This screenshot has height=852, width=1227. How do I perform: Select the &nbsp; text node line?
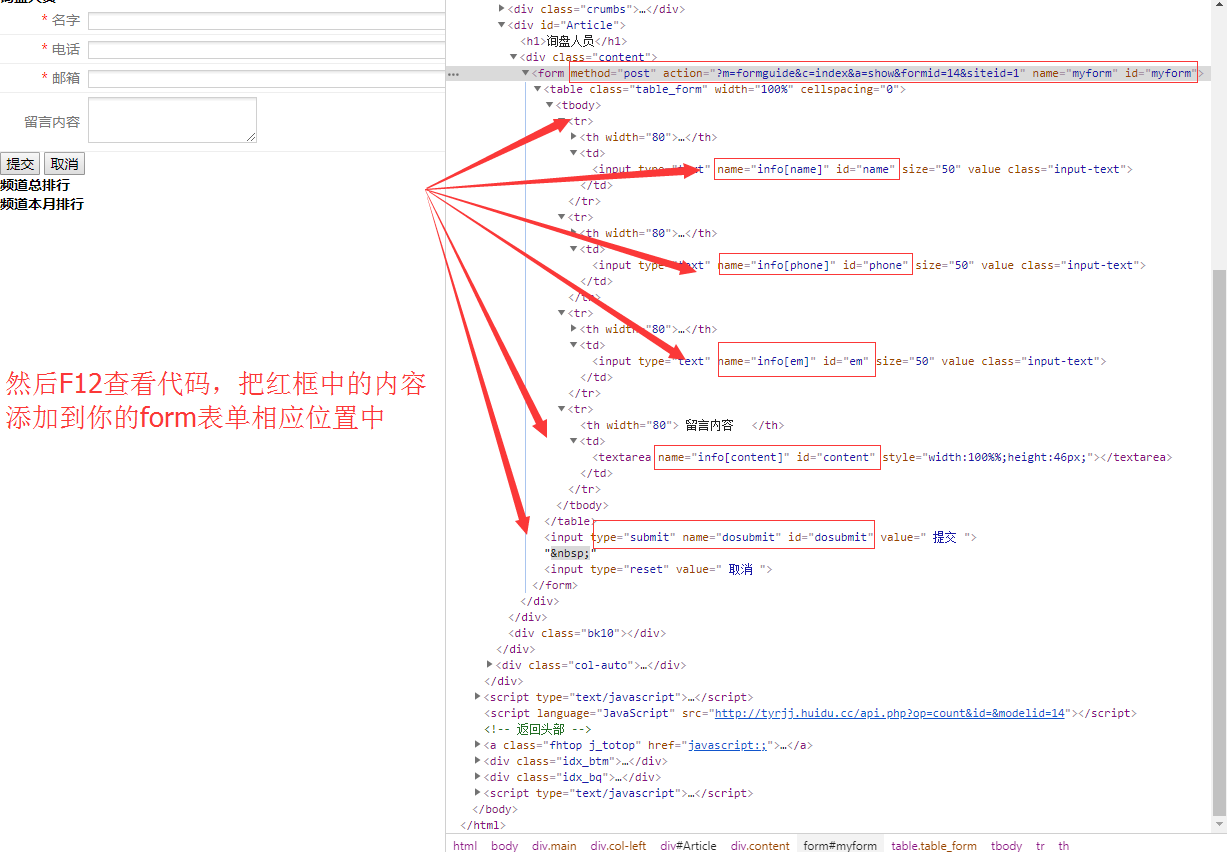point(570,553)
